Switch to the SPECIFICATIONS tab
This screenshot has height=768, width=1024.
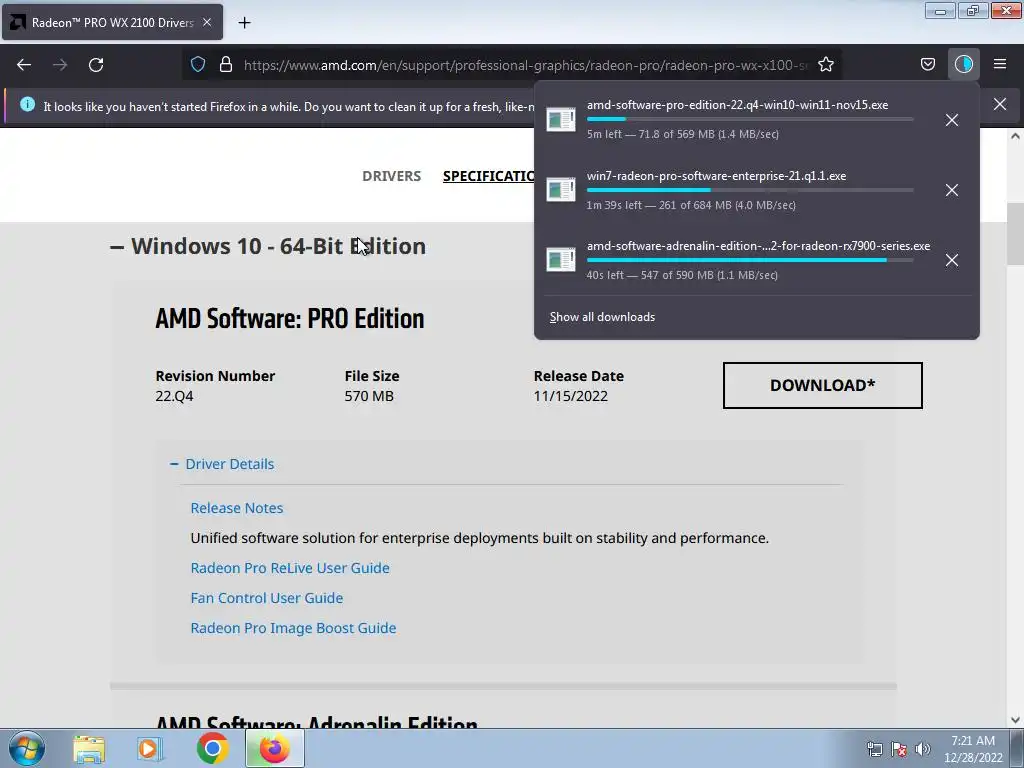tap(488, 176)
